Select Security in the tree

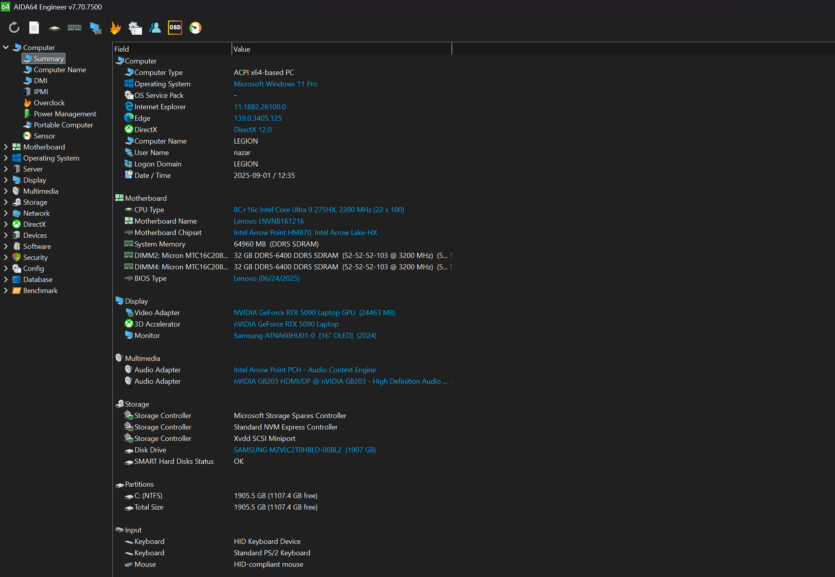point(36,258)
